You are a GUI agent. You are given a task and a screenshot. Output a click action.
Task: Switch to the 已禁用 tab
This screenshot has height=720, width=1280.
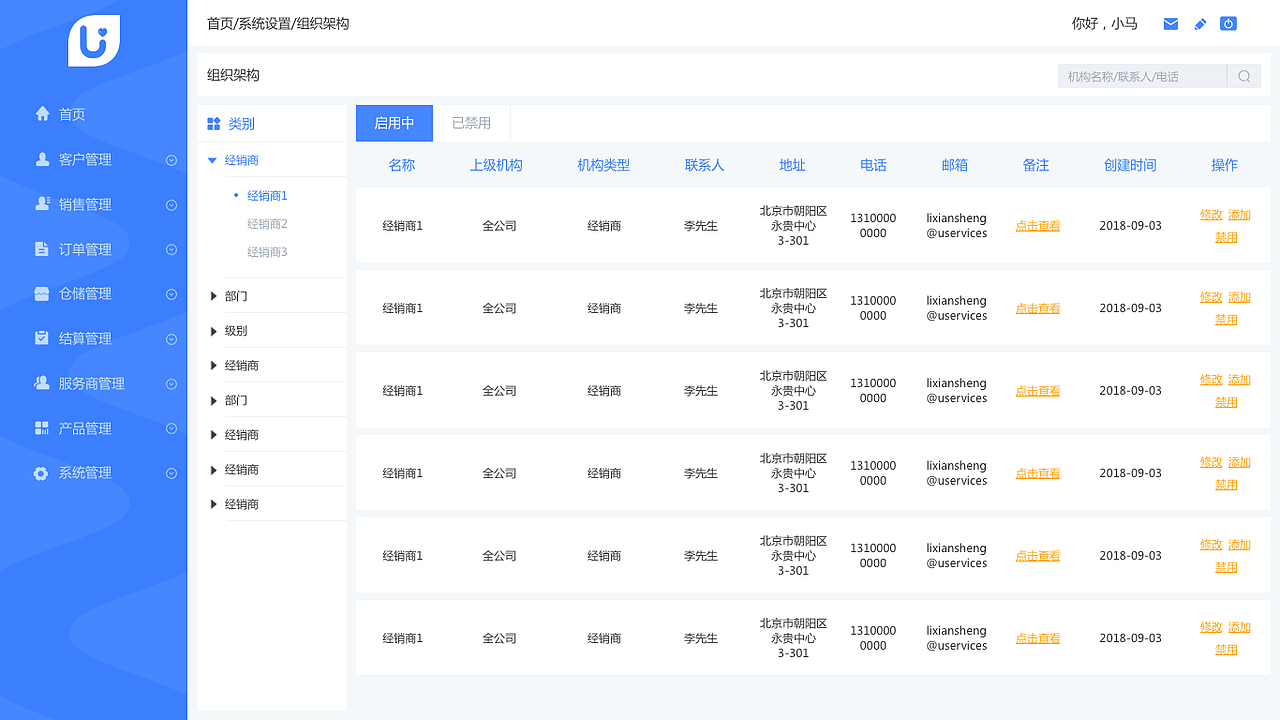click(471, 123)
